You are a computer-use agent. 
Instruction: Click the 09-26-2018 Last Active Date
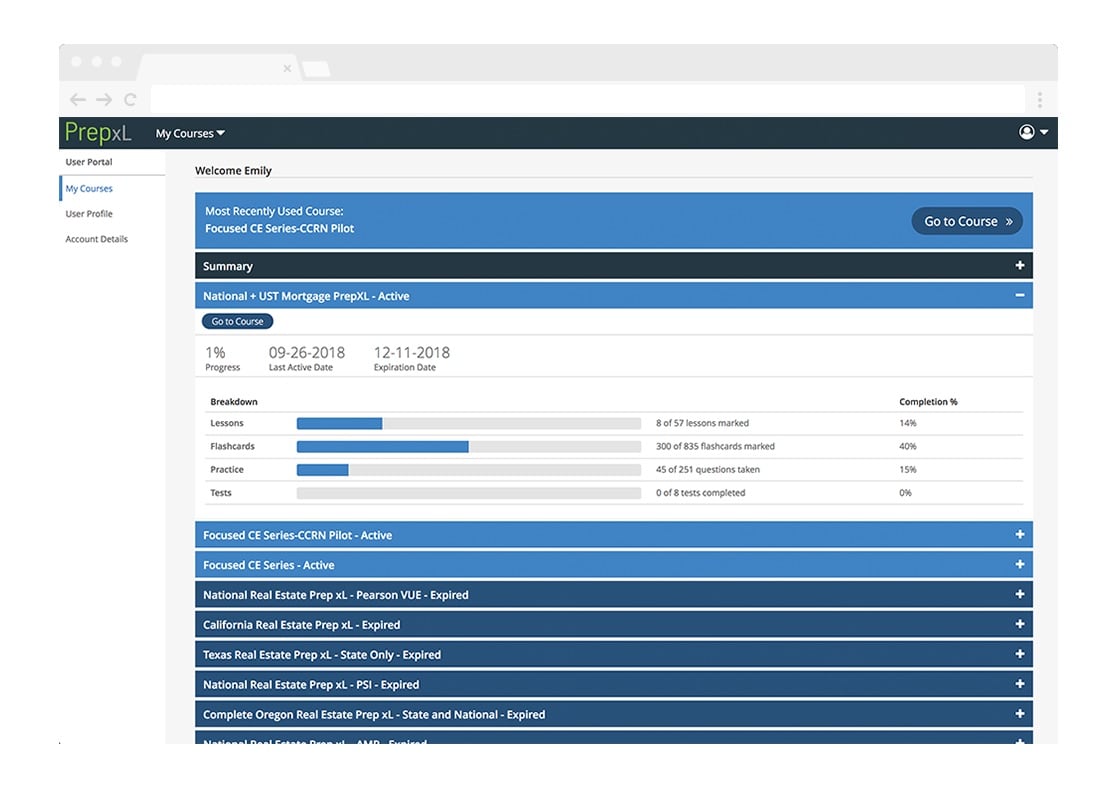coord(307,352)
